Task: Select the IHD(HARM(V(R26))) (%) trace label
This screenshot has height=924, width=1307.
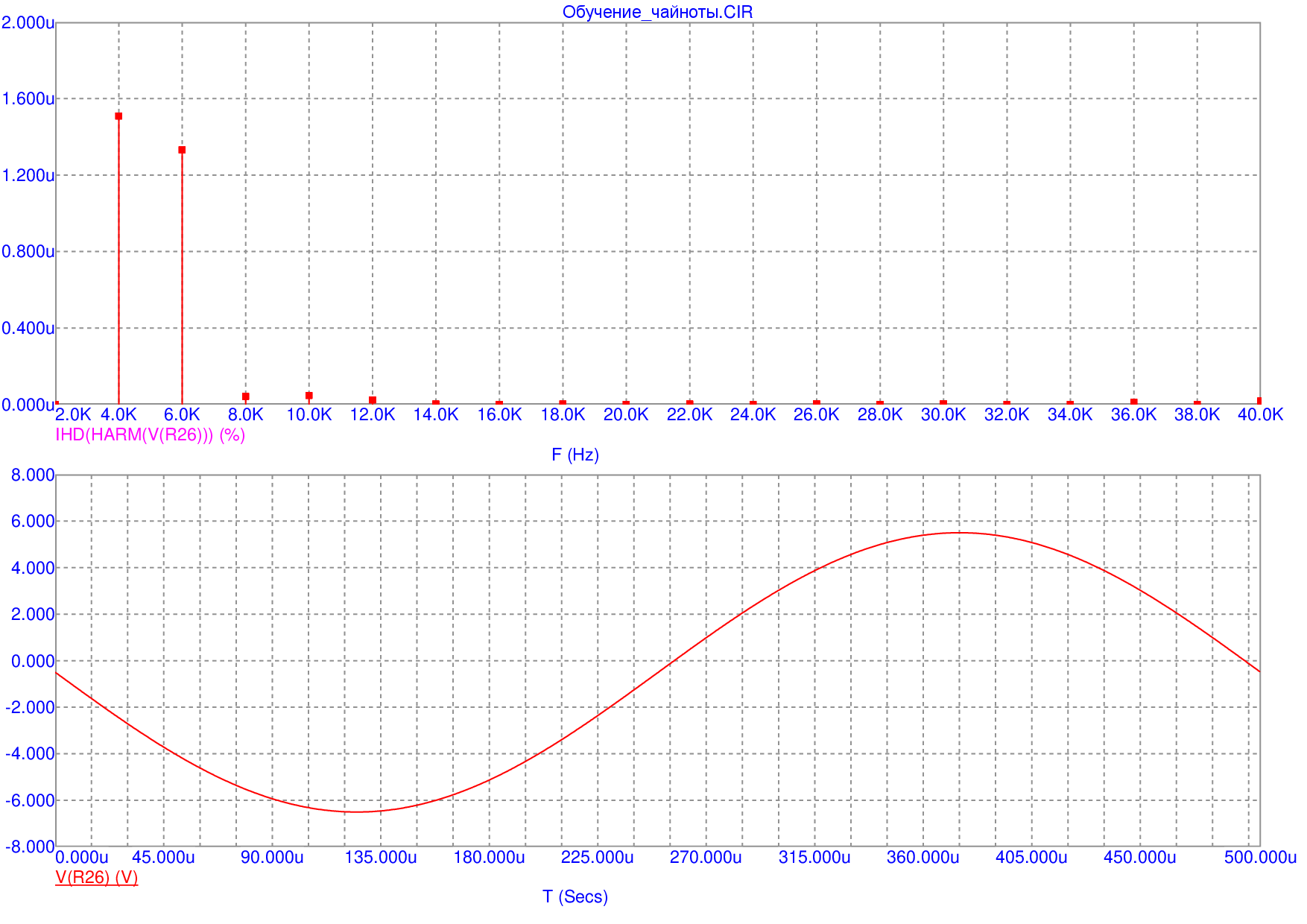Action: [151, 434]
